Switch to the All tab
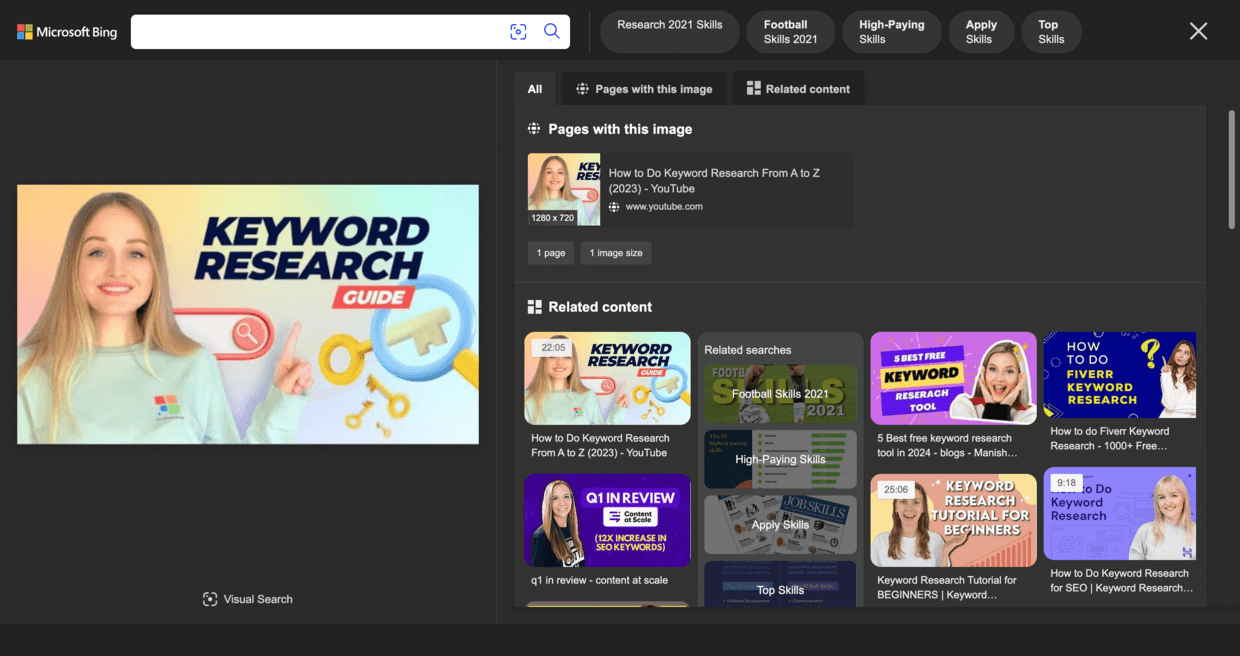Image resolution: width=1240 pixels, height=656 pixels. [534, 88]
